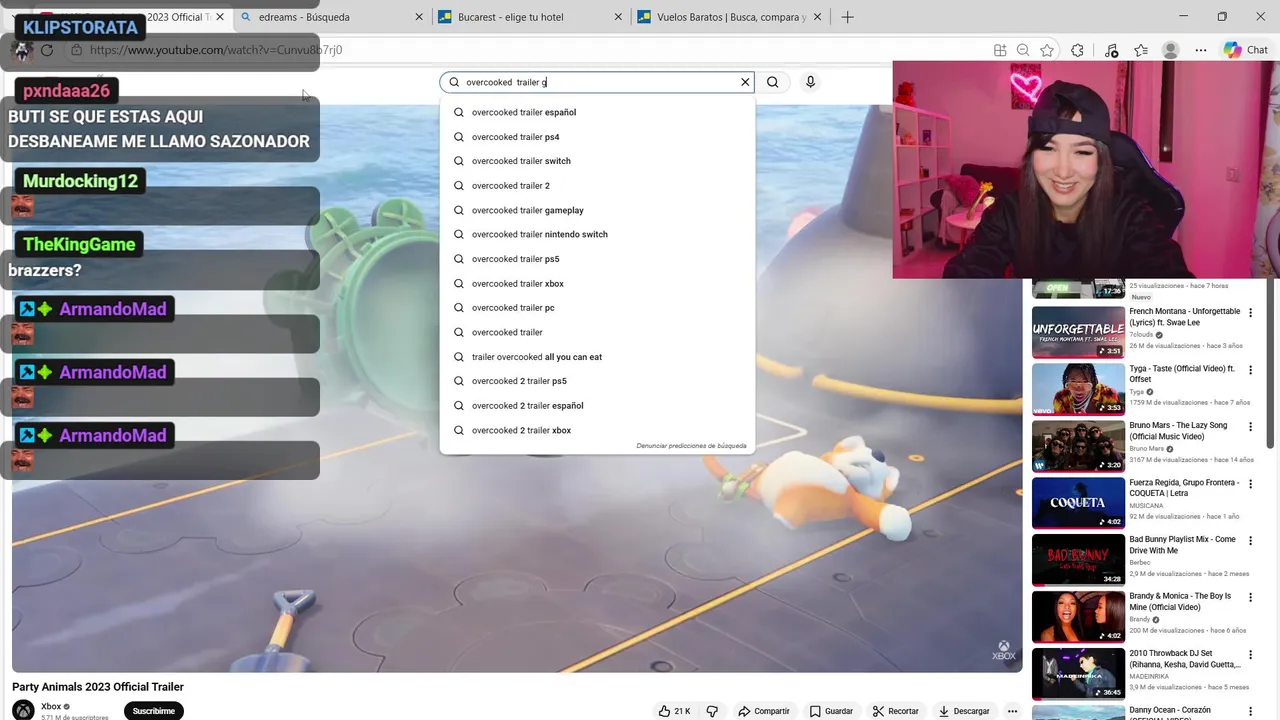Open options menu for French Montana video
This screenshot has width=1280, height=720.
(1250, 313)
